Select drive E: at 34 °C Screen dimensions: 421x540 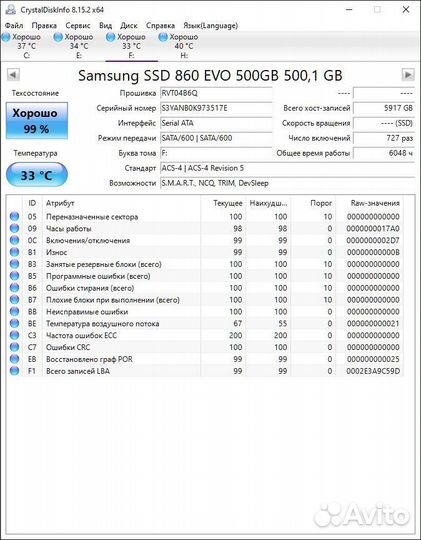[x=79, y=46]
